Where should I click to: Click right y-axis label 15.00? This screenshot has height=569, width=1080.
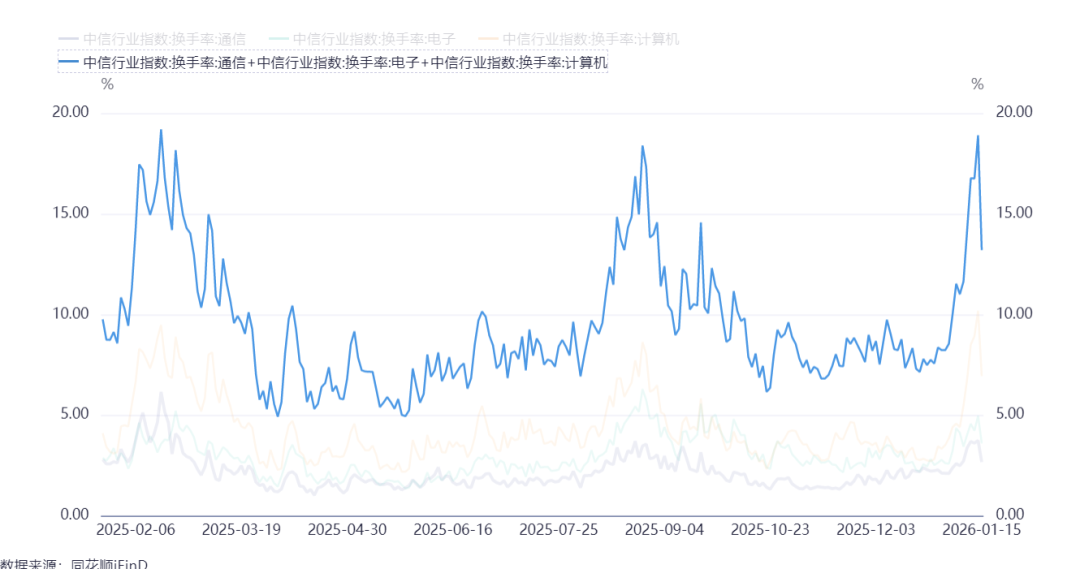tap(1014, 213)
